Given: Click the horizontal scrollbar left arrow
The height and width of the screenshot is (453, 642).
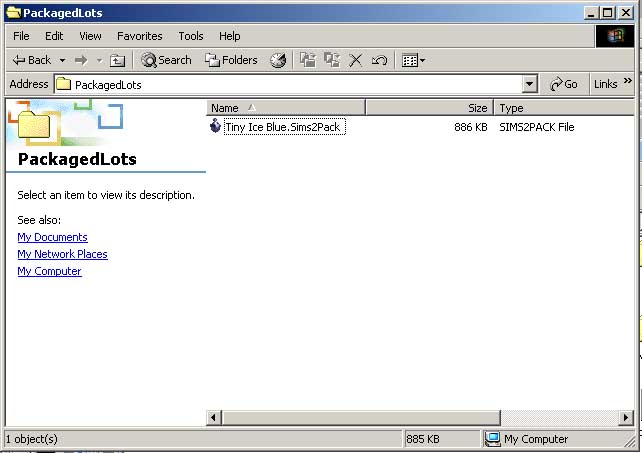Looking at the screenshot, I should (x=213, y=418).
